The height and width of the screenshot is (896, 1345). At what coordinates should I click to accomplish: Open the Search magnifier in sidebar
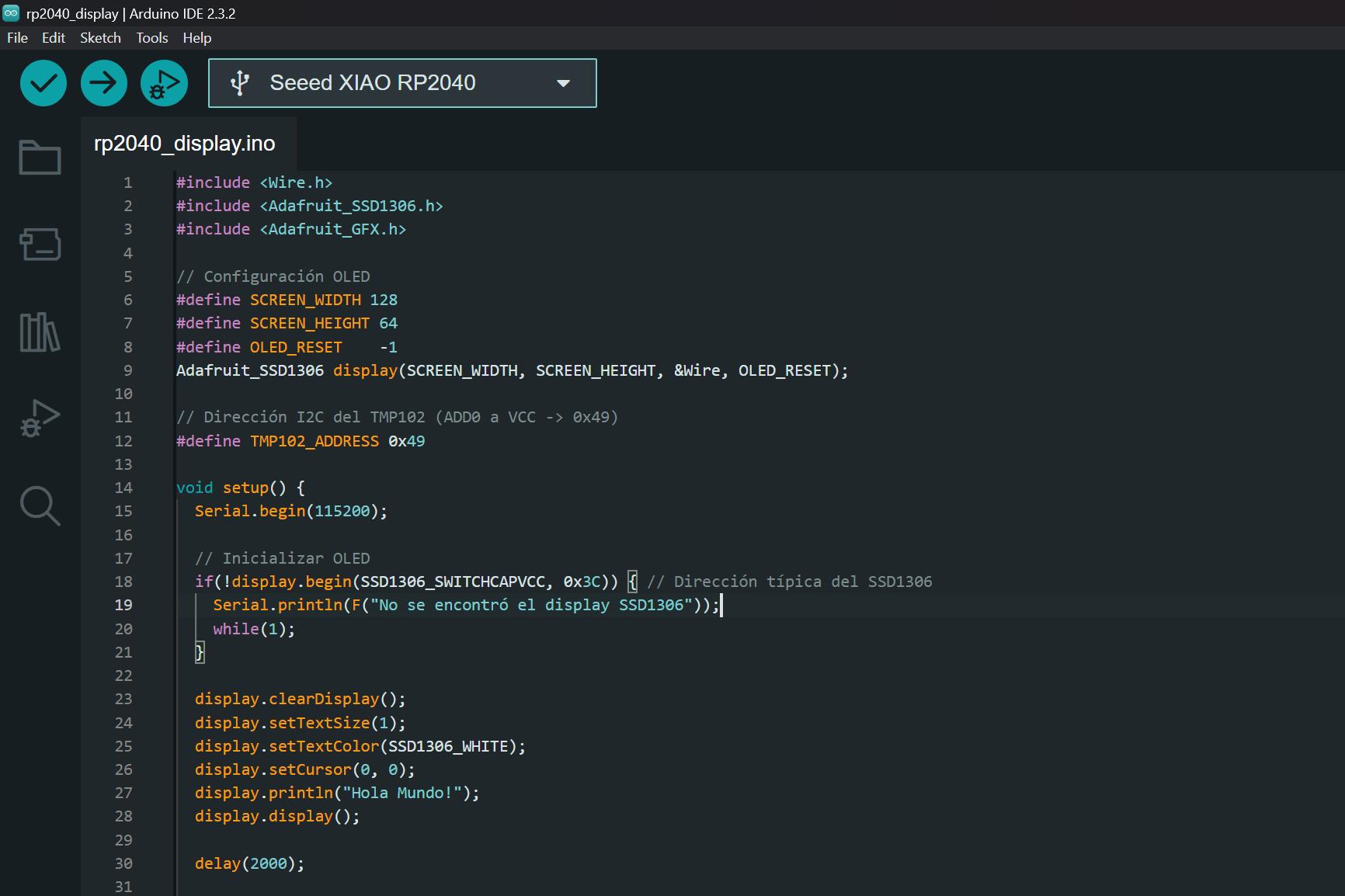pyautogui.click(x=40, y=506)
